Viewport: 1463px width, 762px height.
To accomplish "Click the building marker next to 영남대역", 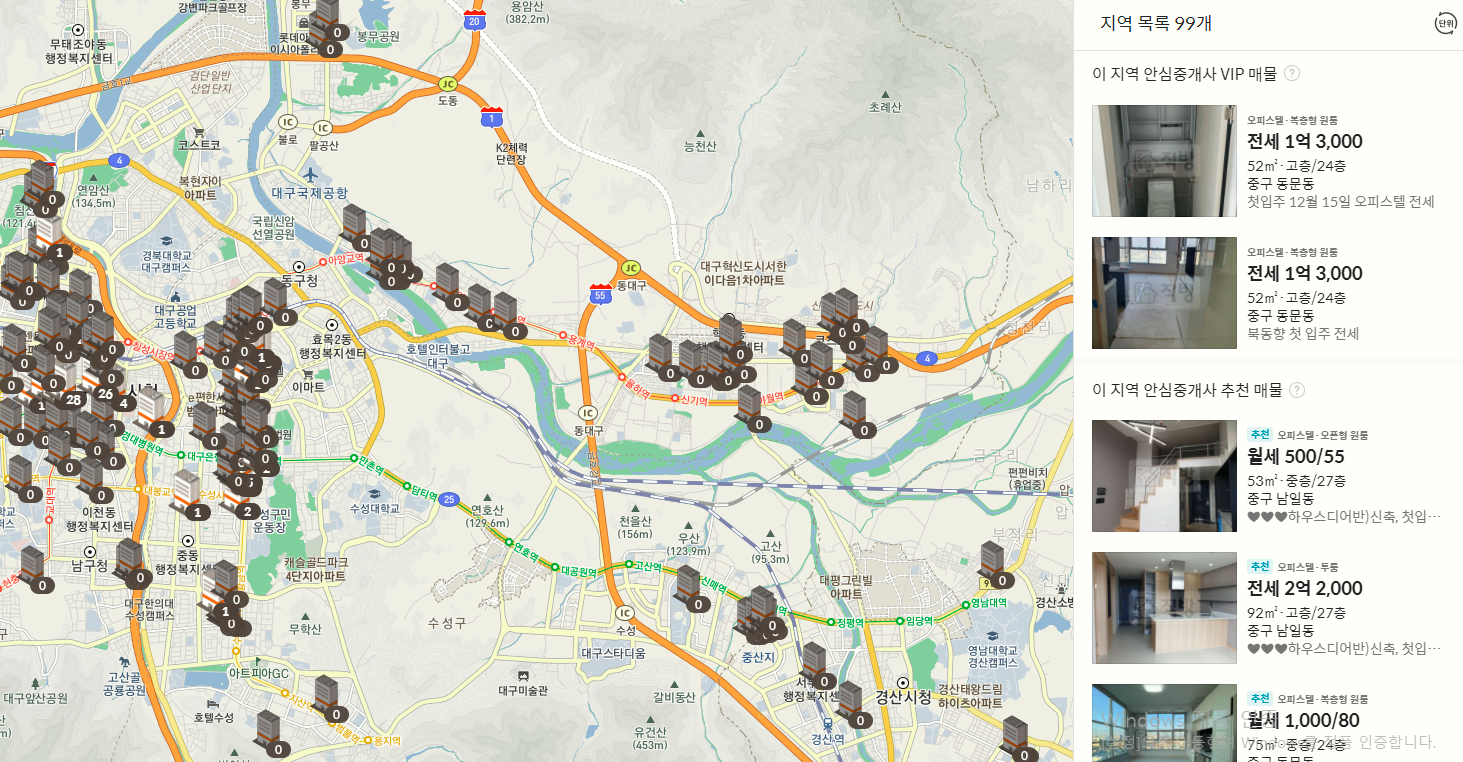I will (995, 565).
